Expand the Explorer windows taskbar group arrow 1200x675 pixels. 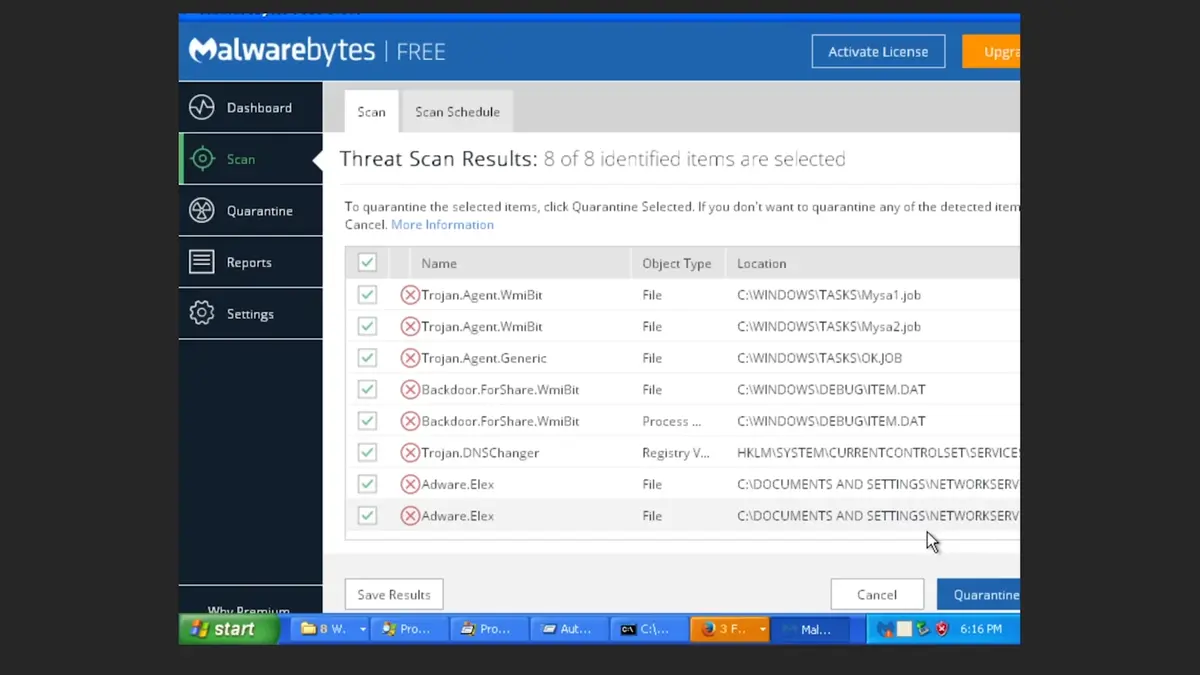pyautogui.click(x=362, y=629)
